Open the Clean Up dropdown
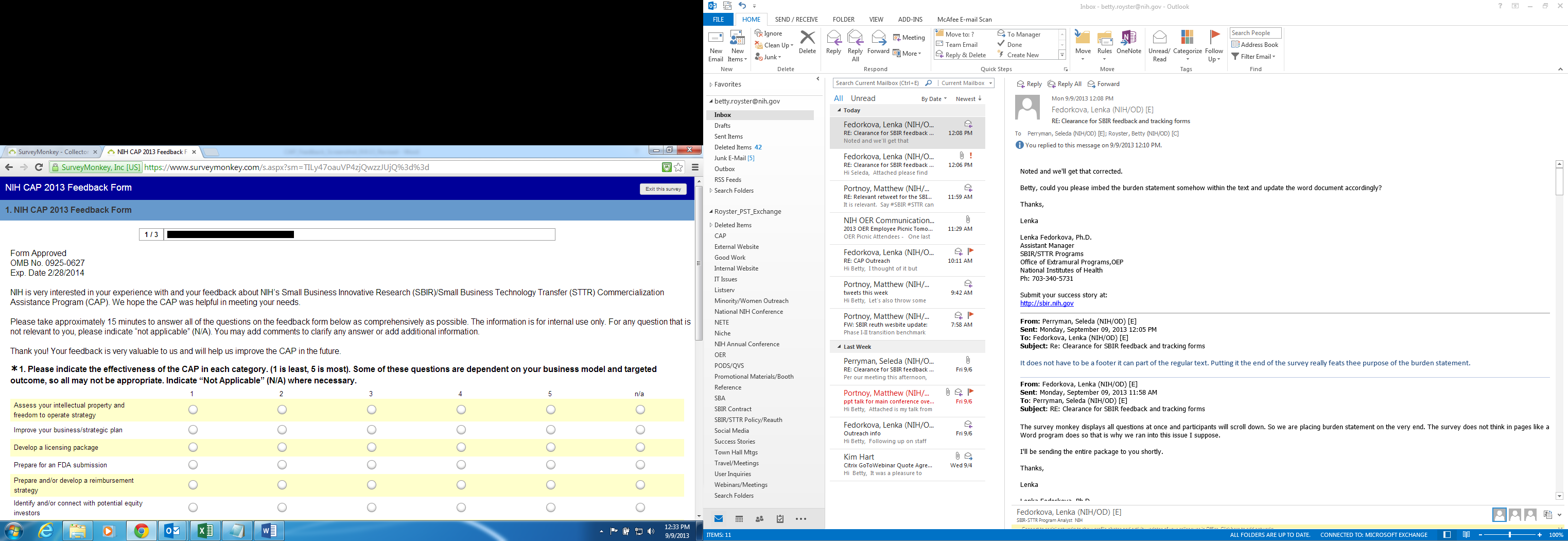1568x541 pixels. click(774, 45)
